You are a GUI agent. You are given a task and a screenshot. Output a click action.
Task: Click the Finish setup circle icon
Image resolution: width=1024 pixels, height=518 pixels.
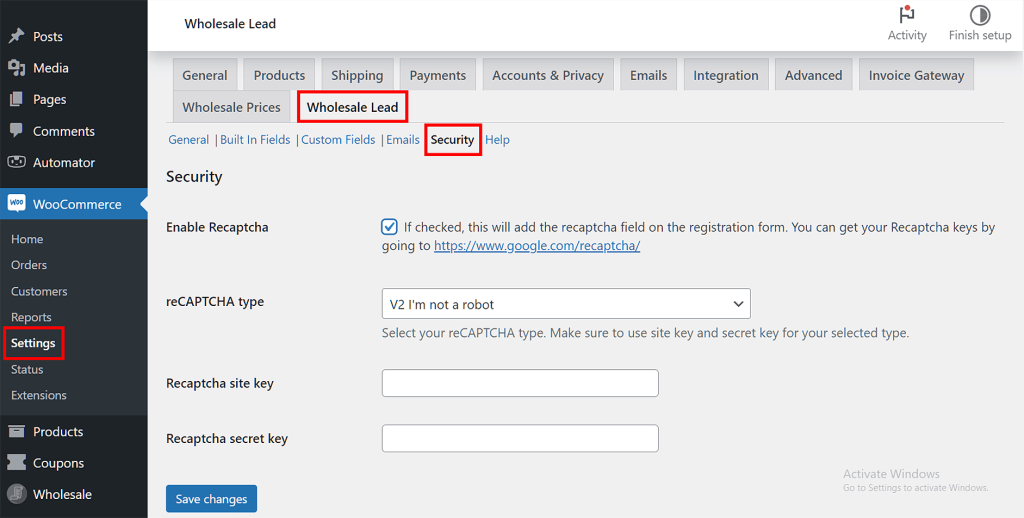coord(980,15)
